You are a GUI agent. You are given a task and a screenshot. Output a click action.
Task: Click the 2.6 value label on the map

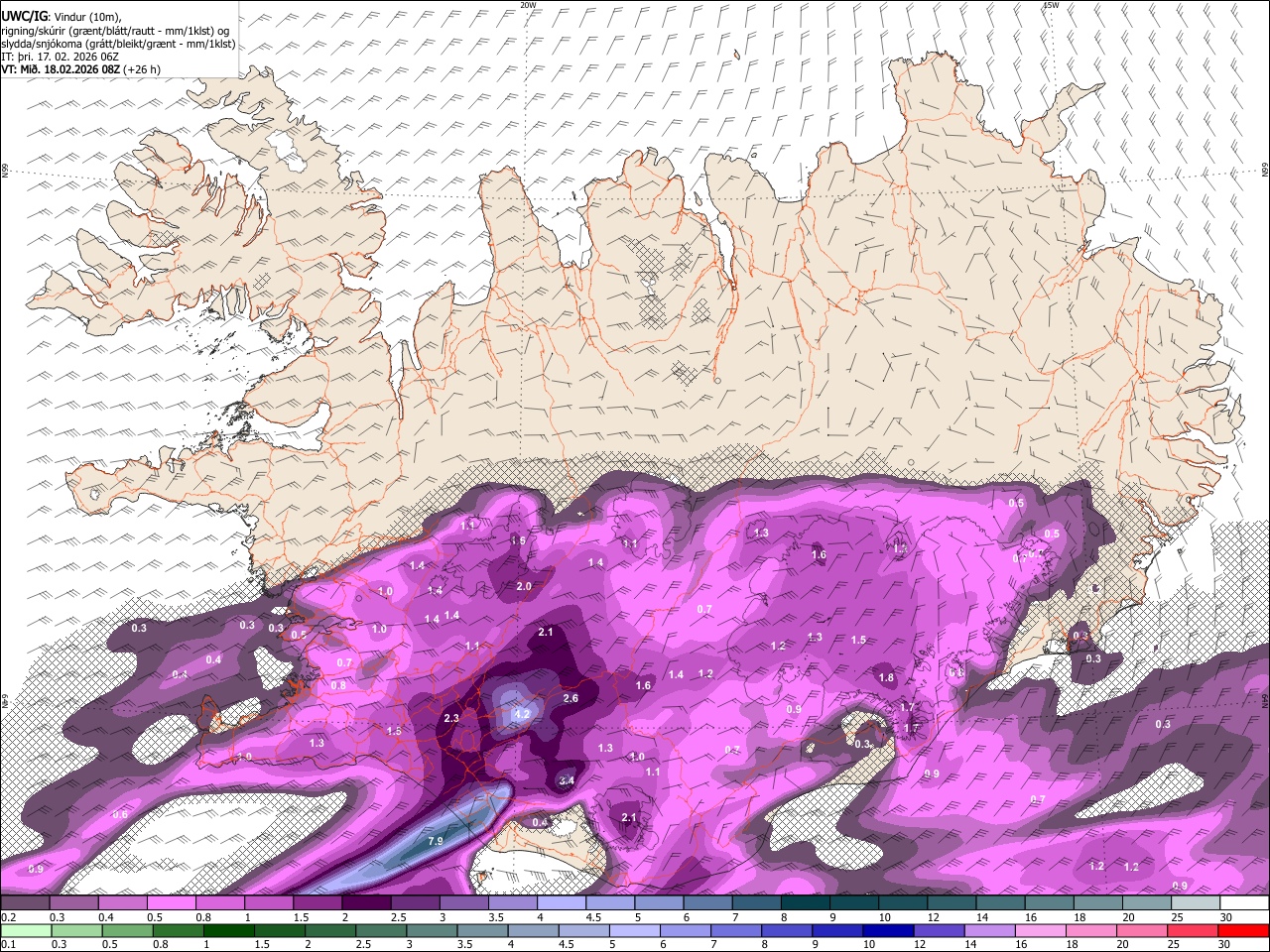tap(571, 698)
